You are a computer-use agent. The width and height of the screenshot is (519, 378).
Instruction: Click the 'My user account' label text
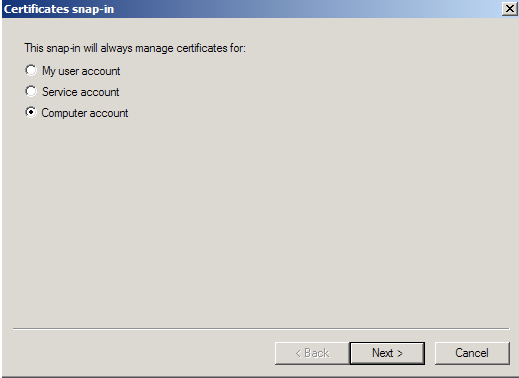81,71
